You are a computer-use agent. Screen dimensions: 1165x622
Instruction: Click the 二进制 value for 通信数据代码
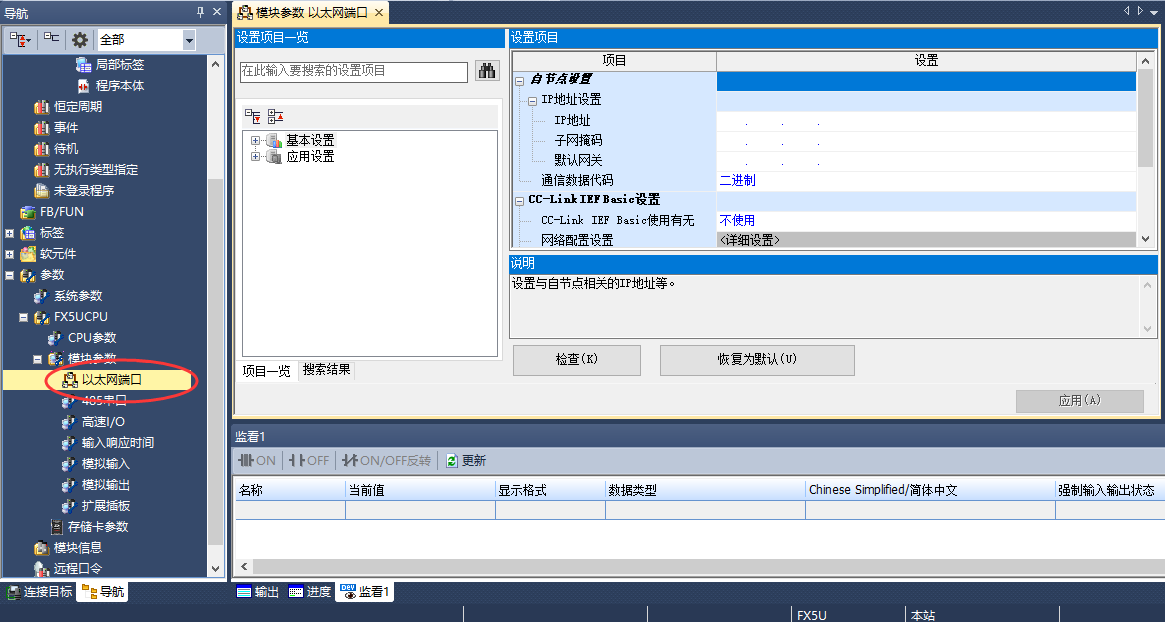(x=738, y=181)
